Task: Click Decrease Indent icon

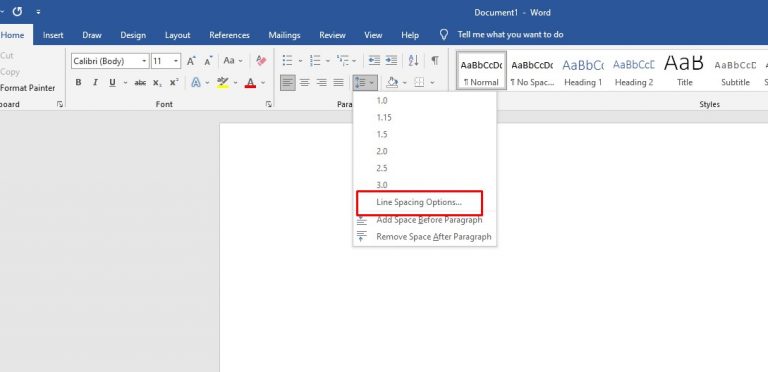Action: pyautogui.click(x=374, y=61)
